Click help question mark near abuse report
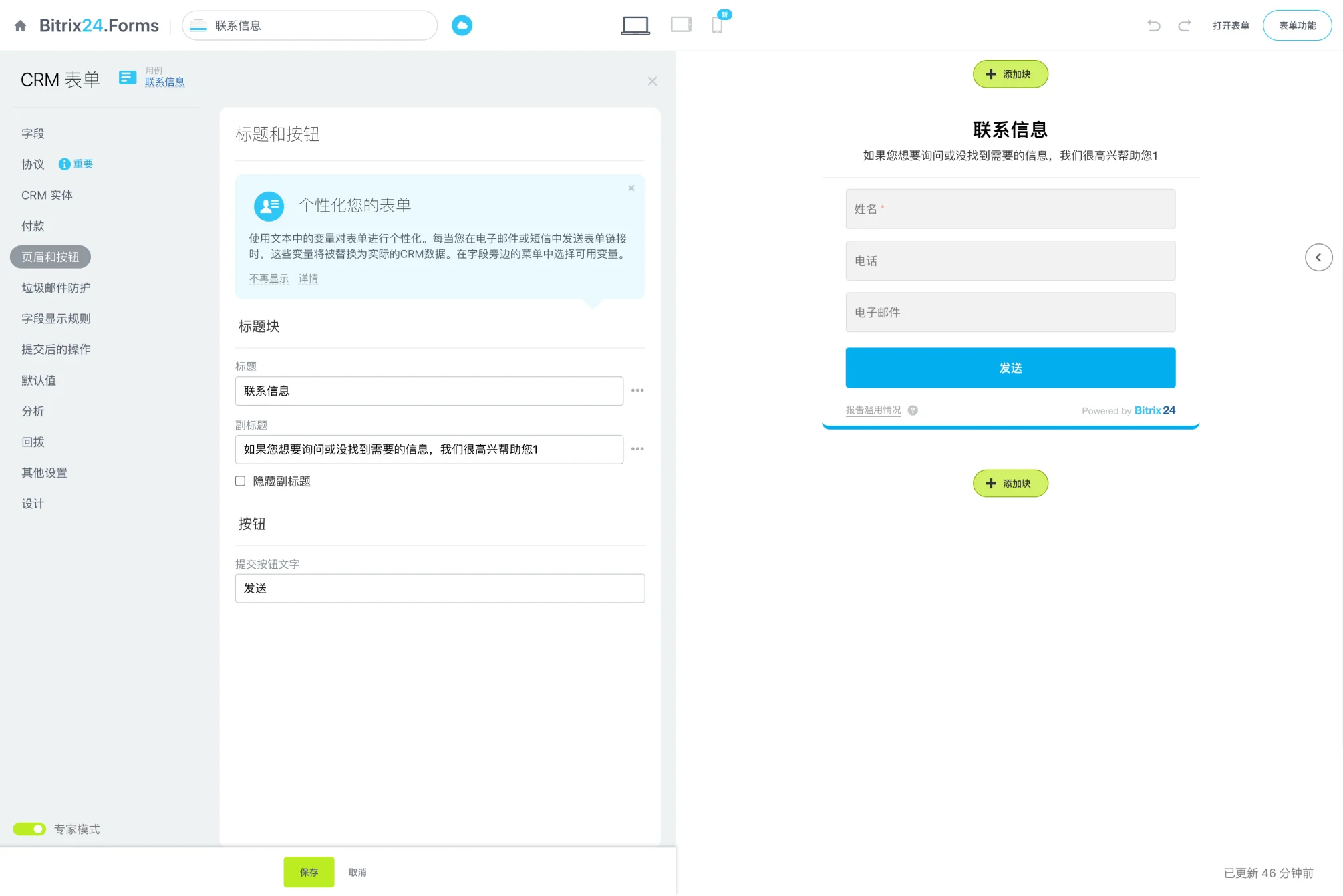Viewport: 1343px width, 896px height. click(x=913, y=410)
